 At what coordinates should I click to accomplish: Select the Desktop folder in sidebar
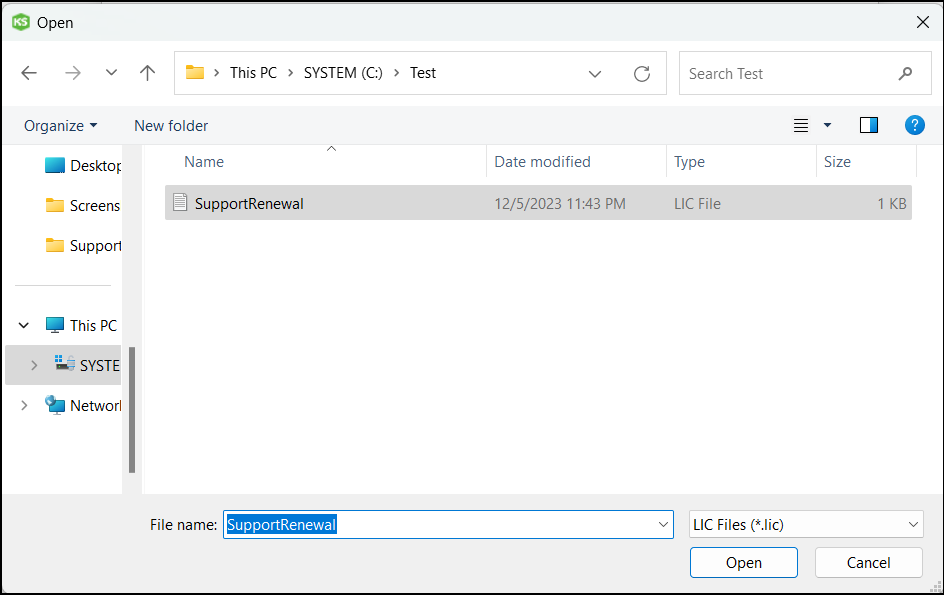tap(95, 166)
